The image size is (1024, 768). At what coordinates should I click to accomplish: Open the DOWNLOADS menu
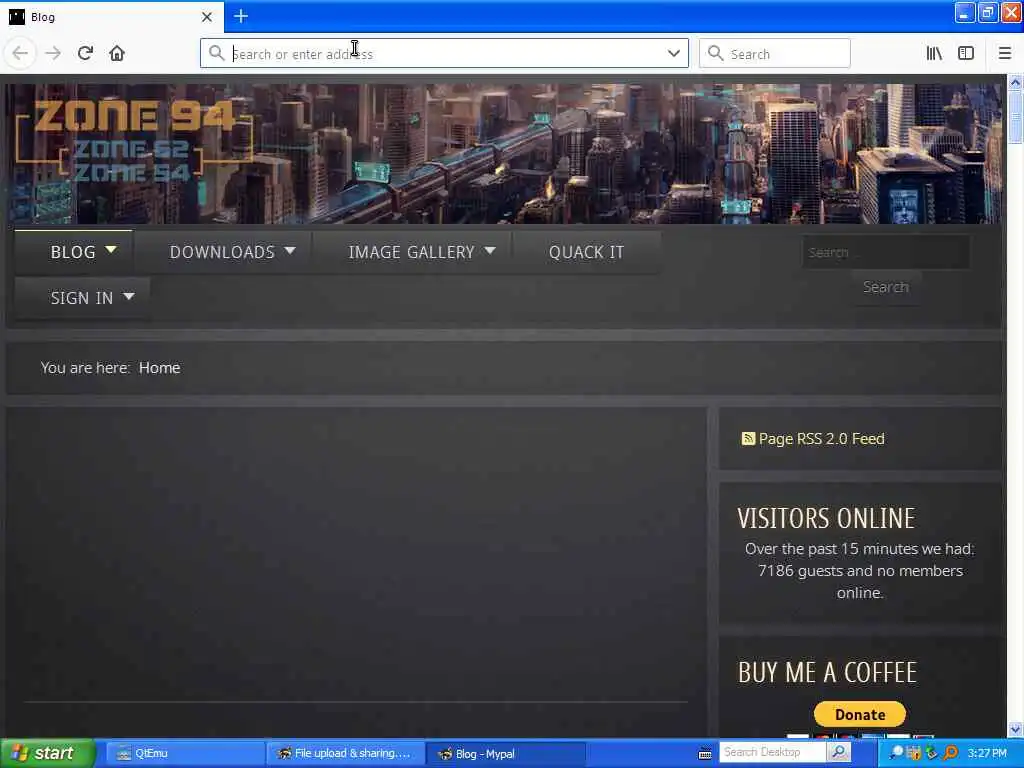click(x=223, y=252)
